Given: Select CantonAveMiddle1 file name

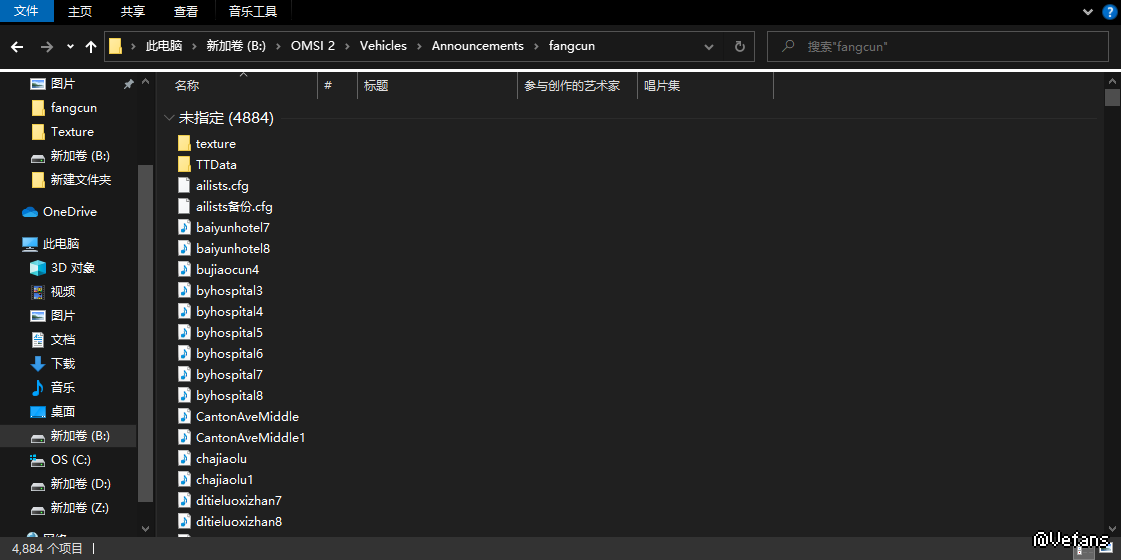Looking at the screenshot, I should pyautogui.click(x=251, y=437).
